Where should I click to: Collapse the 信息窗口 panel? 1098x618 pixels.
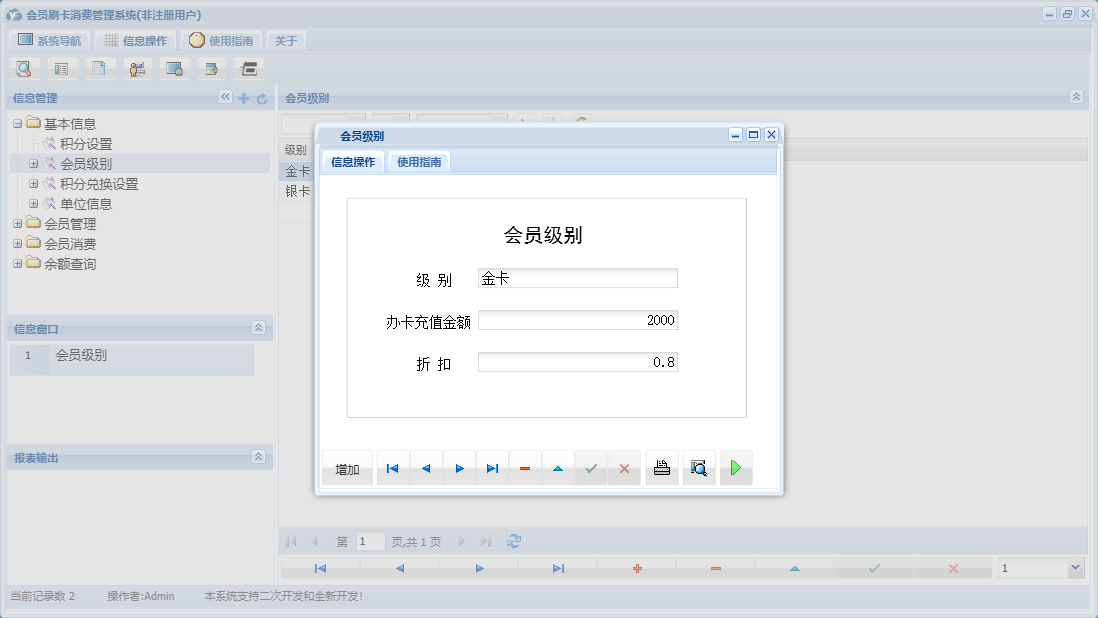pos(257,328)
